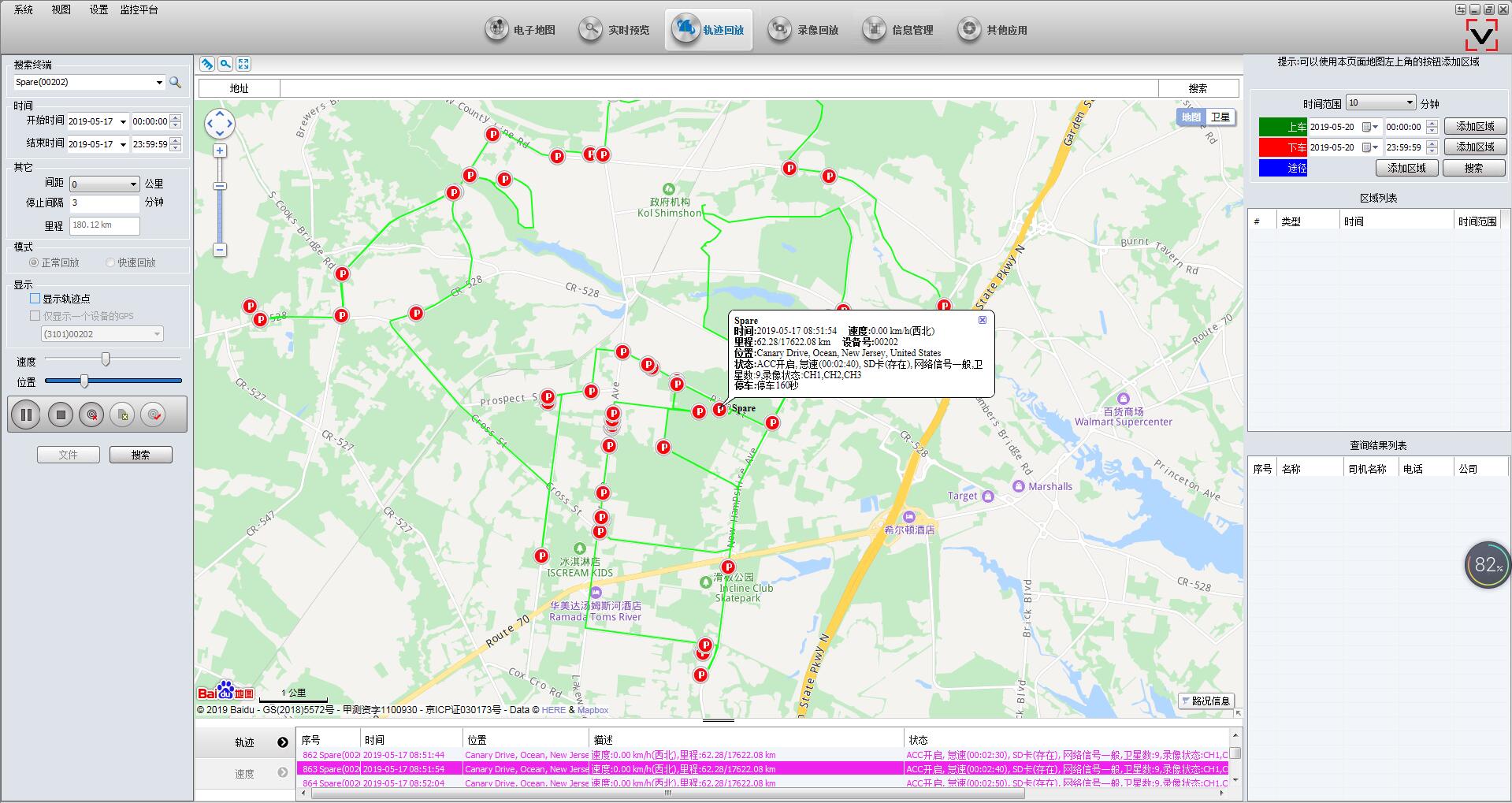Adjust 结束时间 time stepper
This screenshot has height=803, width=1512.
click(175, 144)
